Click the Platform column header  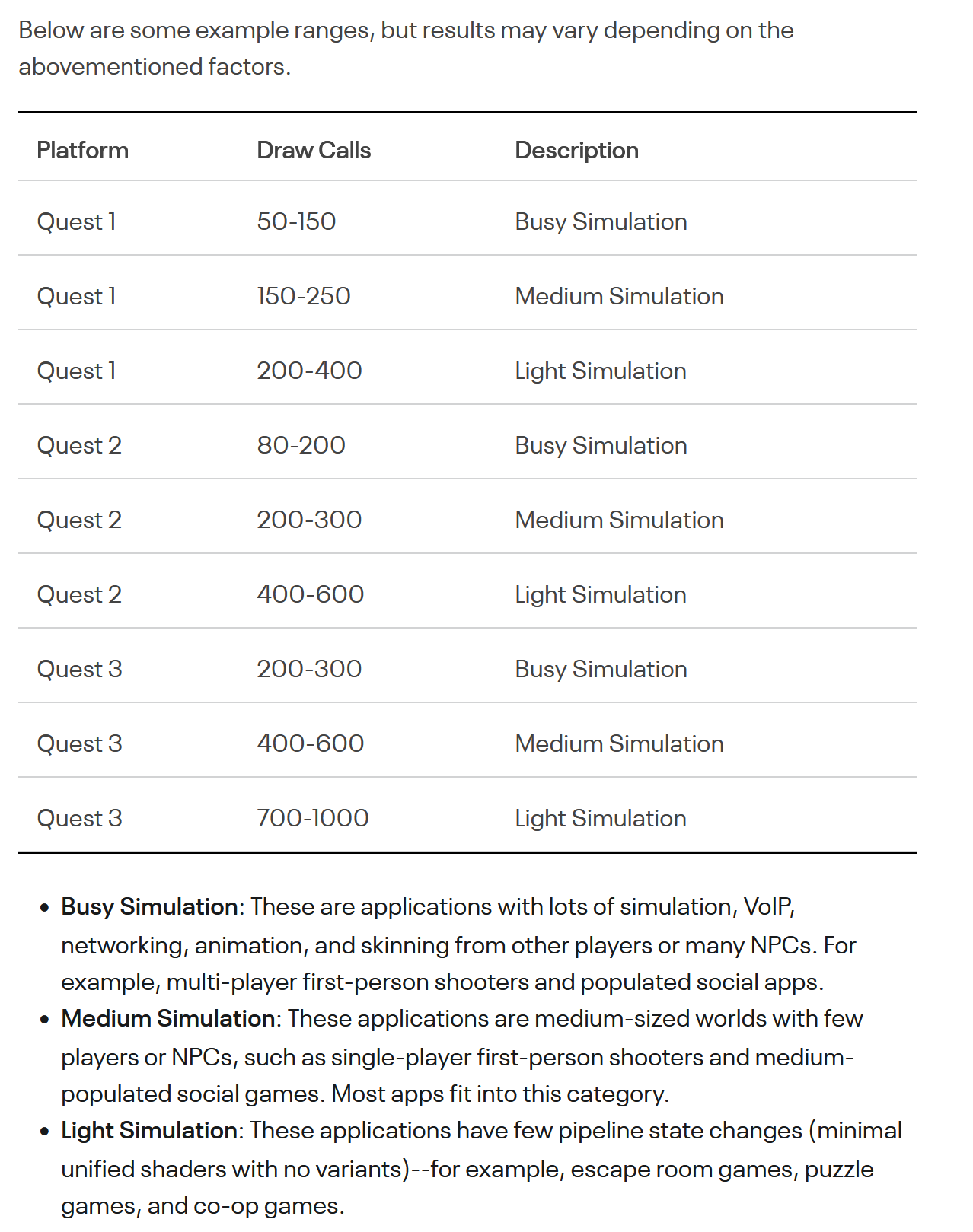82,150
